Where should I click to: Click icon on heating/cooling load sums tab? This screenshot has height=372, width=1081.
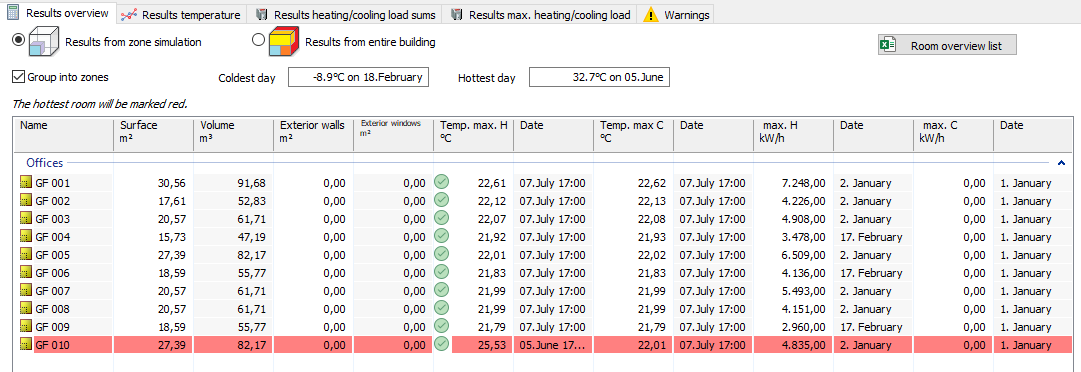261,14
